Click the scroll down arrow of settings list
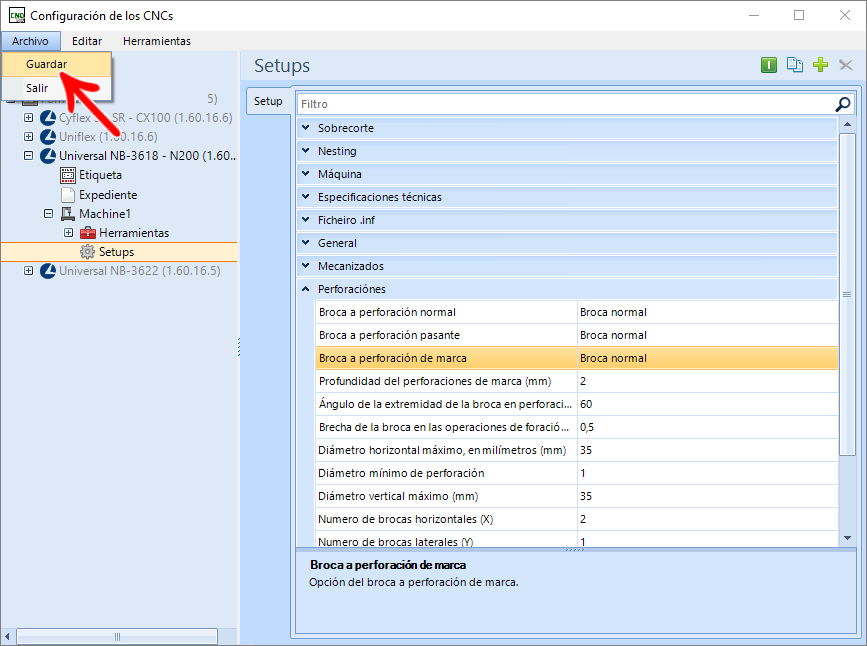This screenshot has width=867, height=646. pyautogui.click(x=847, y=538)
